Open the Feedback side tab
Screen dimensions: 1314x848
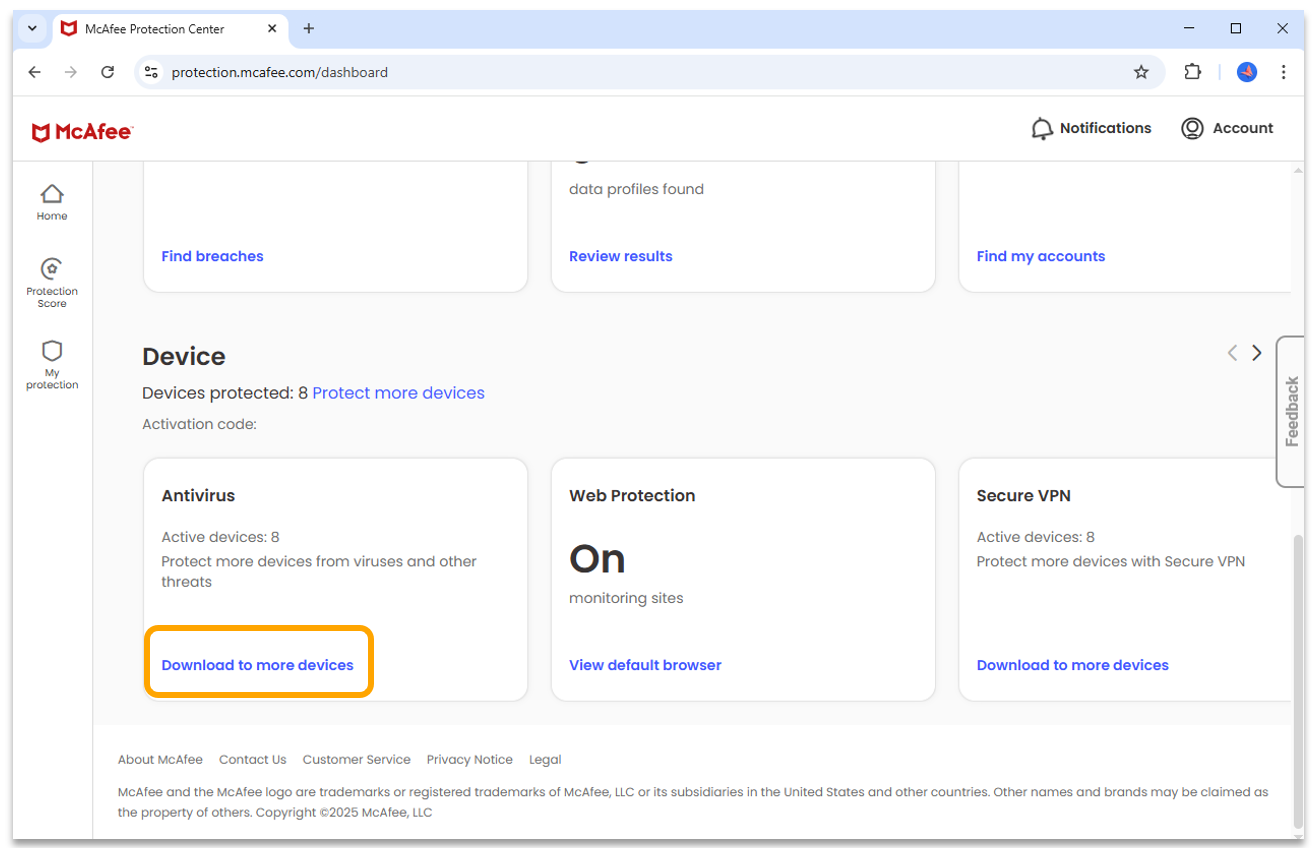point(1291,411)
